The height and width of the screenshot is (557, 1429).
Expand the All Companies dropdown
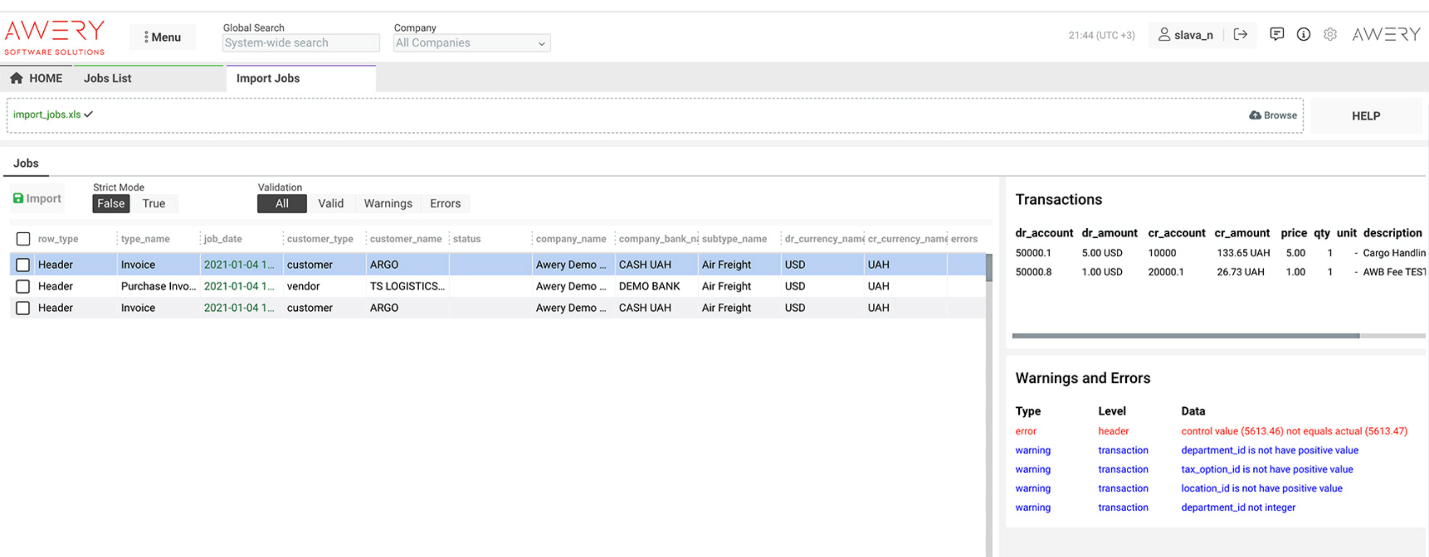coord(472,43)
